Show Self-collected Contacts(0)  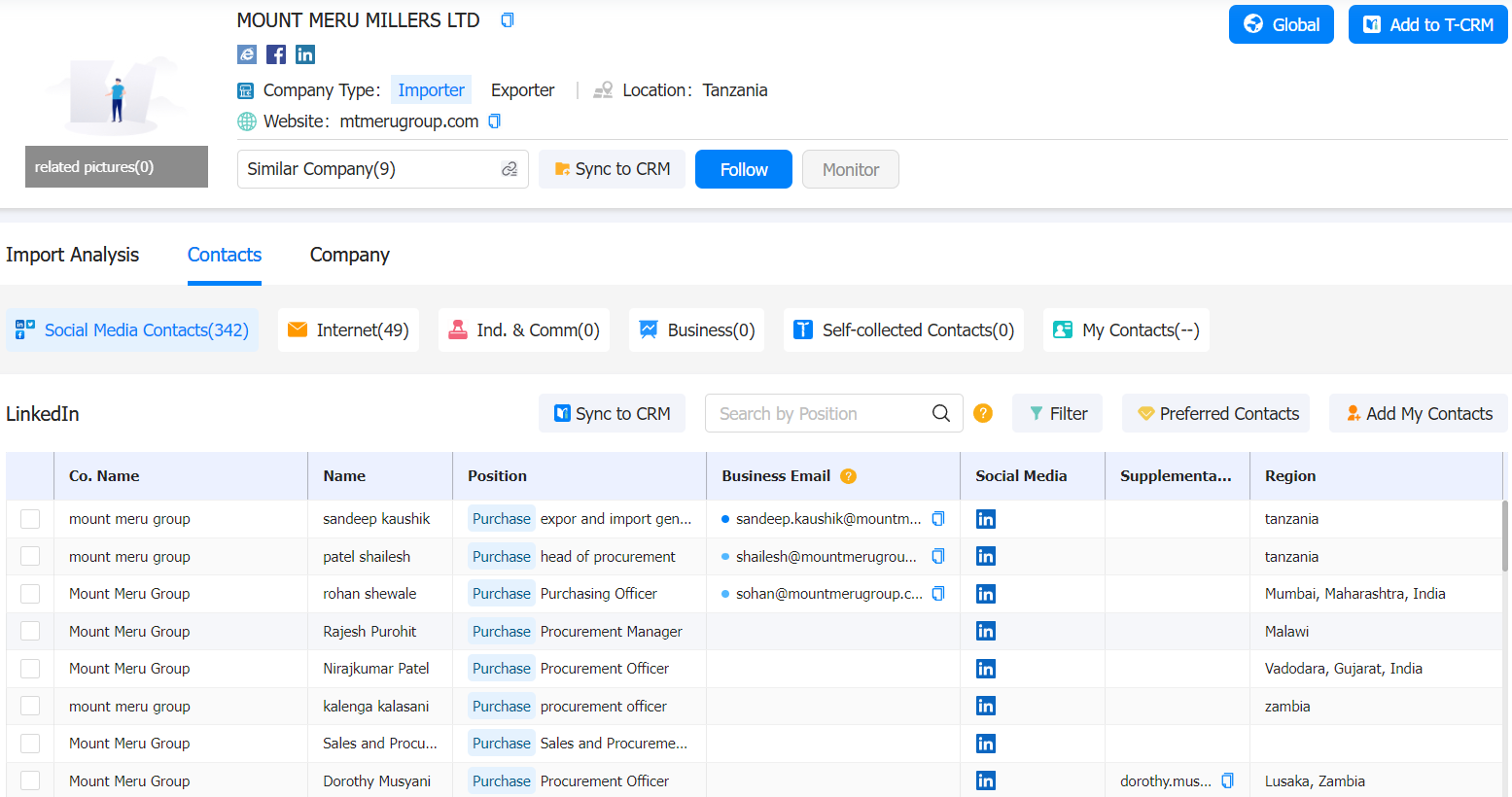(x=904, y=330)
